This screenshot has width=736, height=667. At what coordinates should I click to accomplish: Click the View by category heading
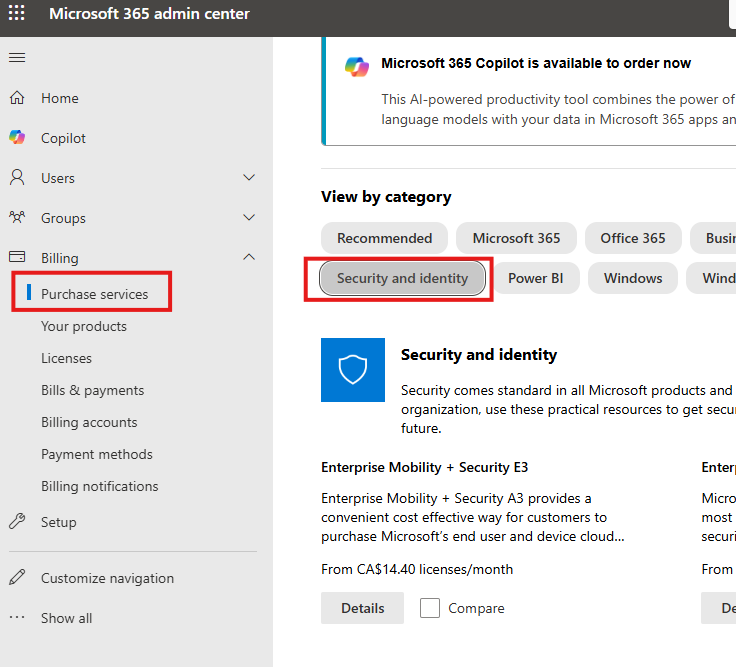(386, 197)
